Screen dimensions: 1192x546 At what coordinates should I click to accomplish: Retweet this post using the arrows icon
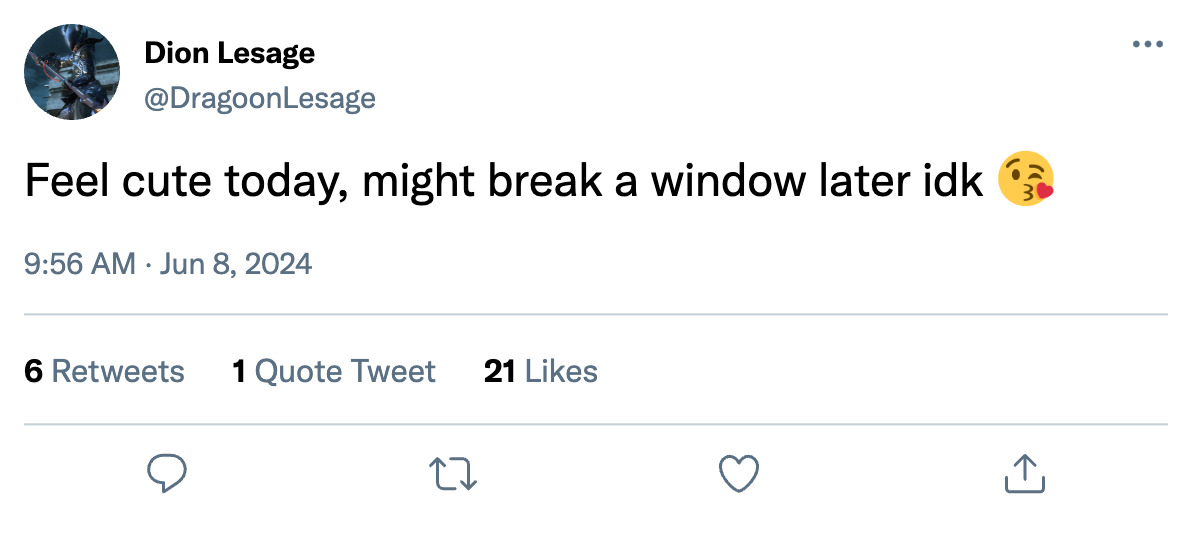tap(452, 473)
